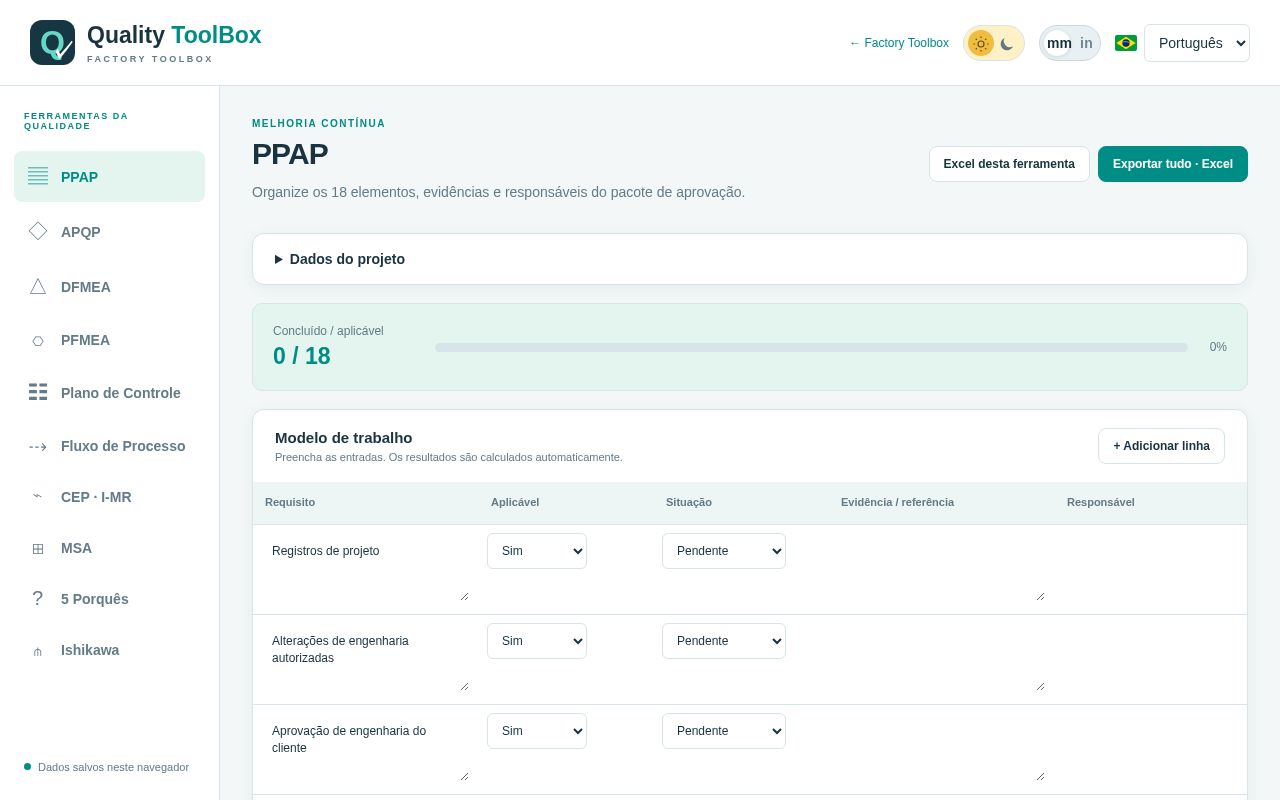The width and height of the screenshot is (1280, 800).
Task: Go to APQP tool in sidebar
Action: pyautogui.click(x=110, y=231)
